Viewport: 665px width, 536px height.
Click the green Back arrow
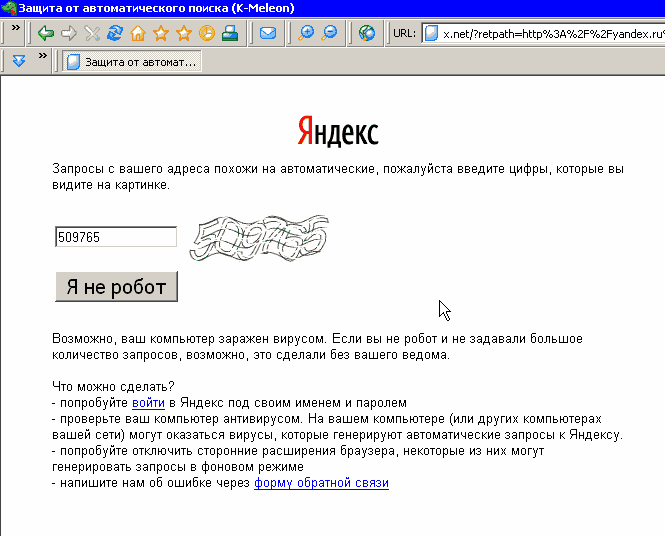coord(46,33)
